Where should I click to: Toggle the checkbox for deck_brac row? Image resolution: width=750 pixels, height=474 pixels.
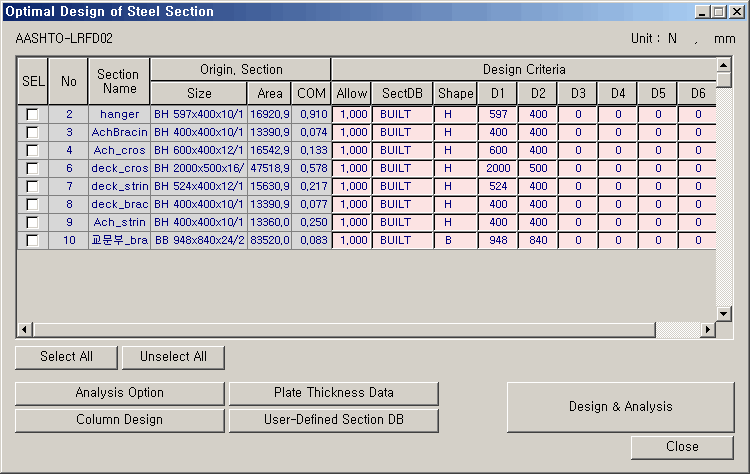click(33, 204)
